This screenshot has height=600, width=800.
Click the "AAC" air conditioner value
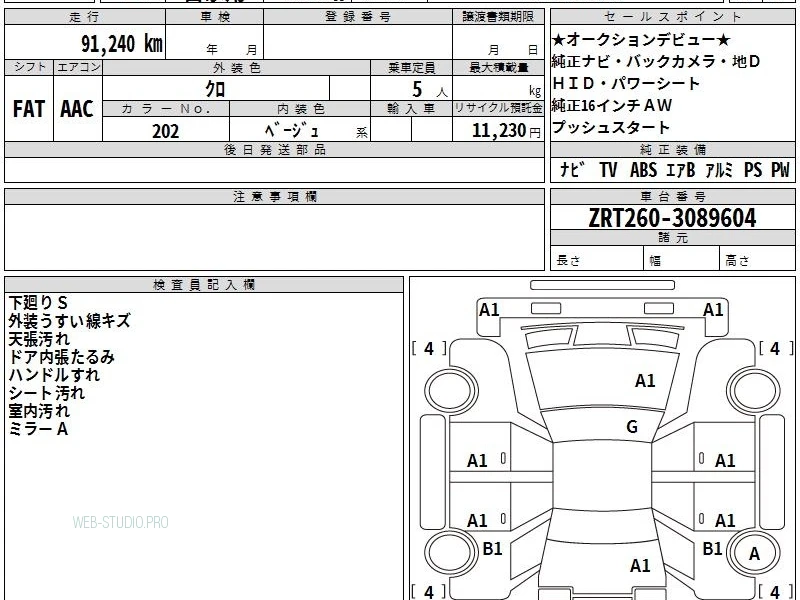[x=77, y=109]
